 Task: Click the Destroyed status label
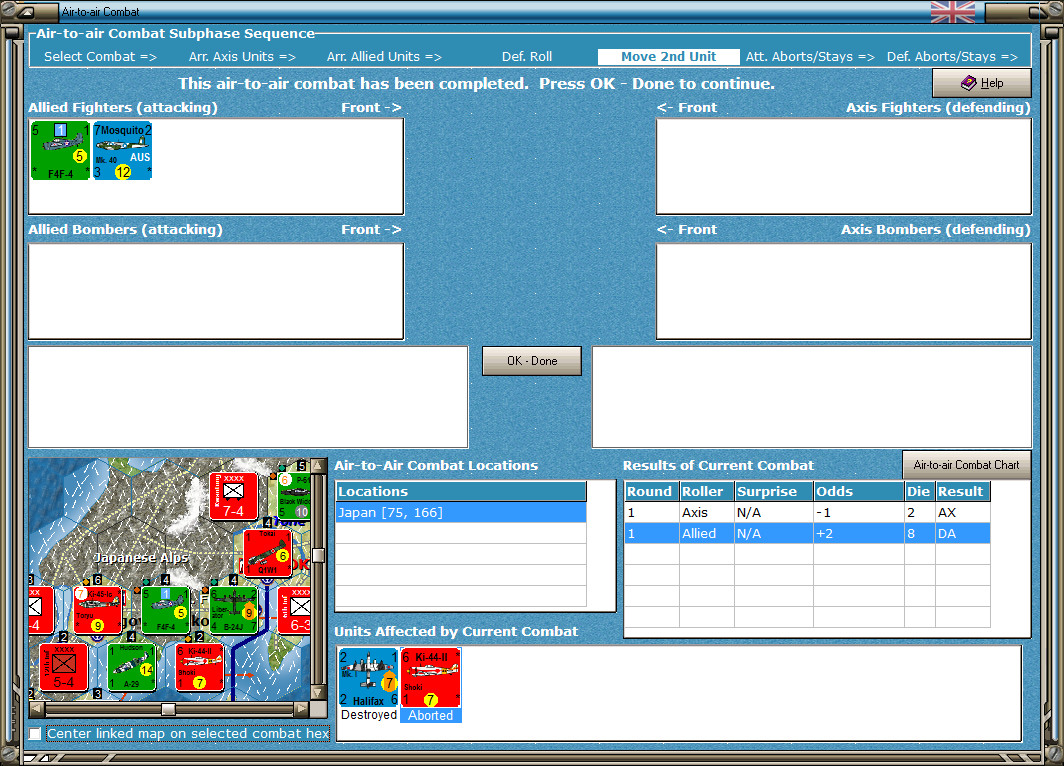(x=368, y=715)
